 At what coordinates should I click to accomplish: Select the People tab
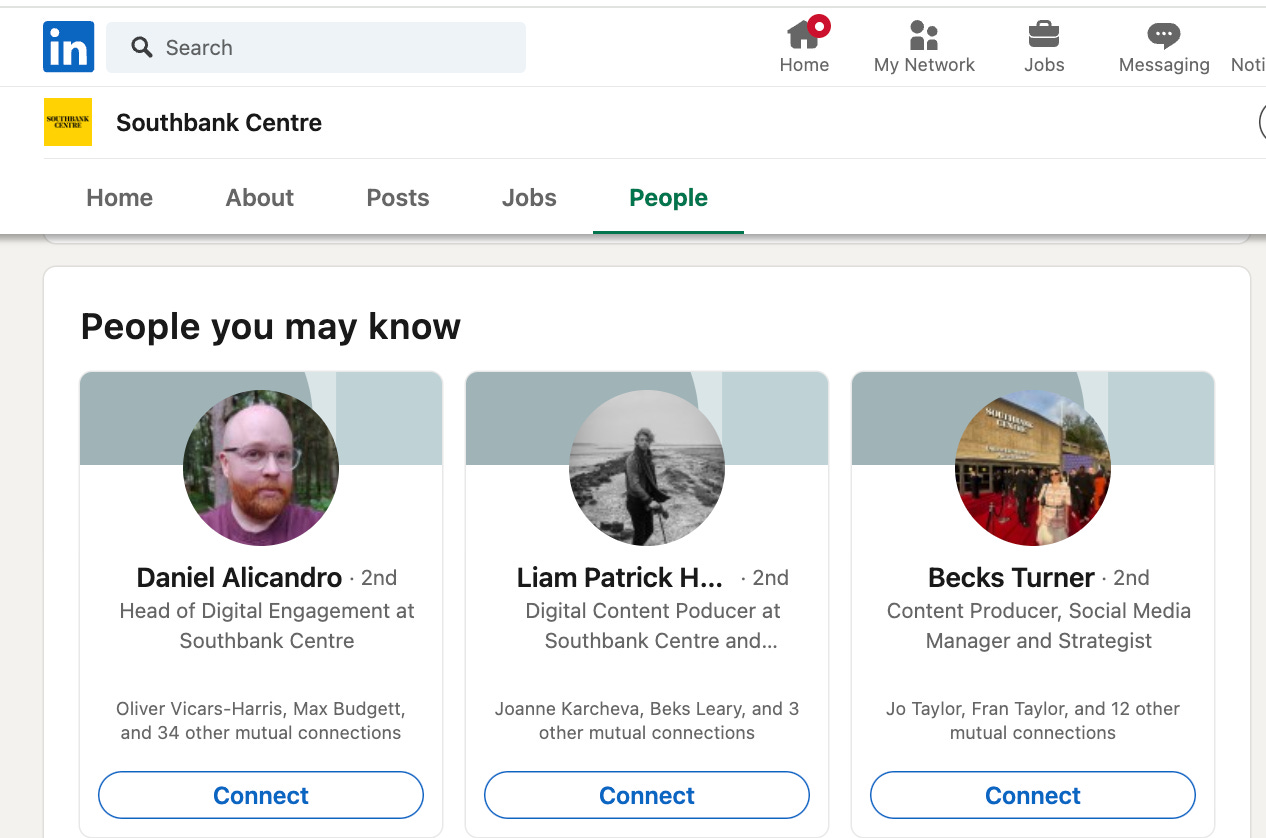click(668, 197)
